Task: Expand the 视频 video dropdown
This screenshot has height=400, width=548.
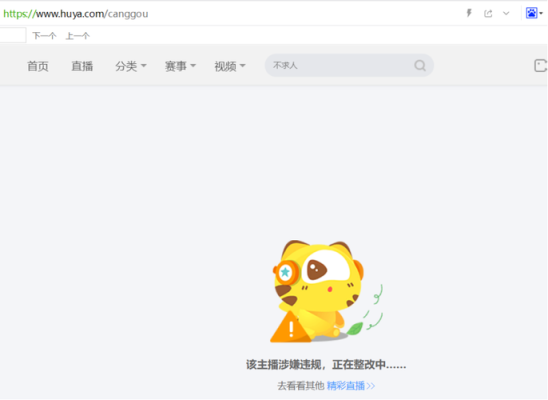Action: (x=230, y=66)
